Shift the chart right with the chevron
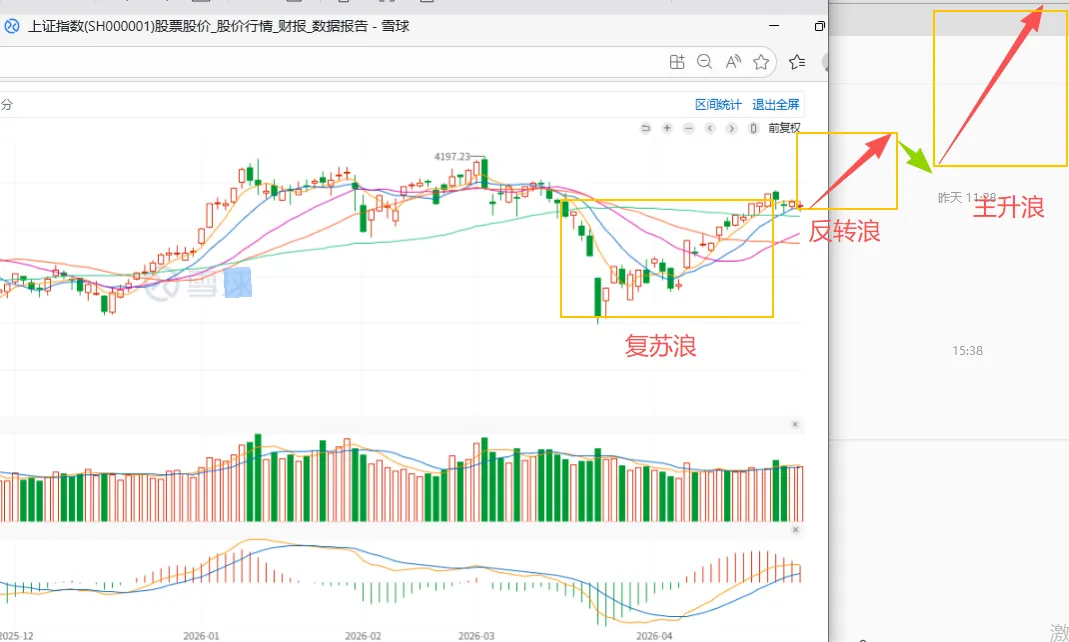 click(x=732, y=128)
